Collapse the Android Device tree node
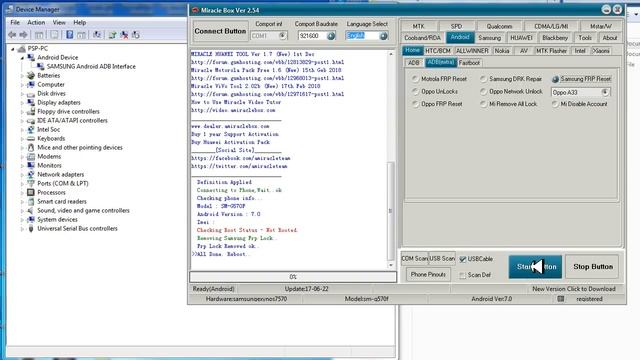This screenshot has height=360, width=640. click(22, 58)
